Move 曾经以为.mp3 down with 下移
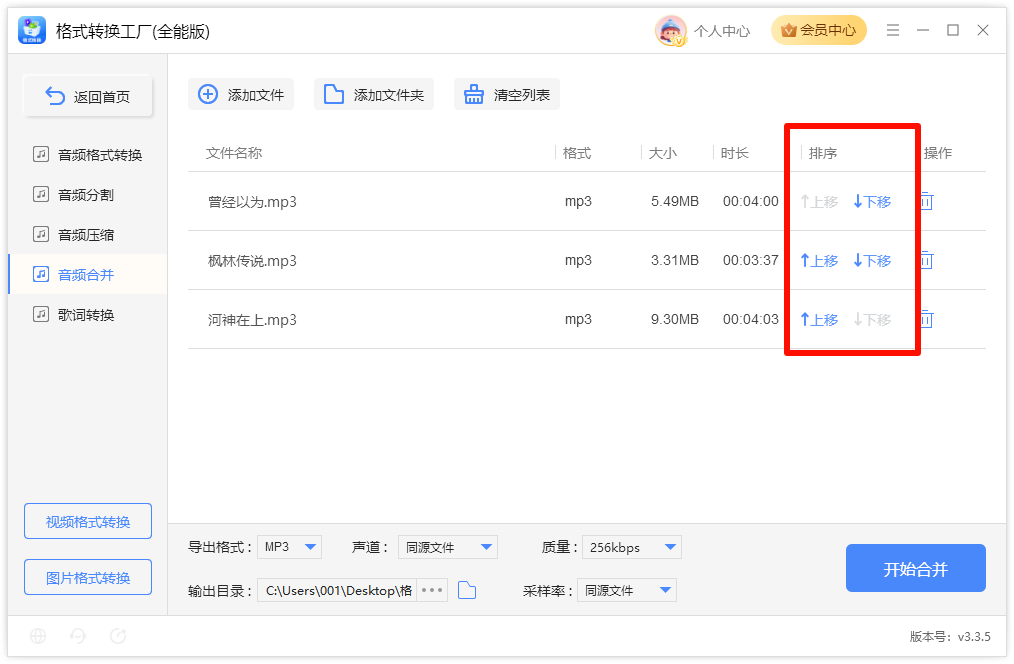 (872, 202)
